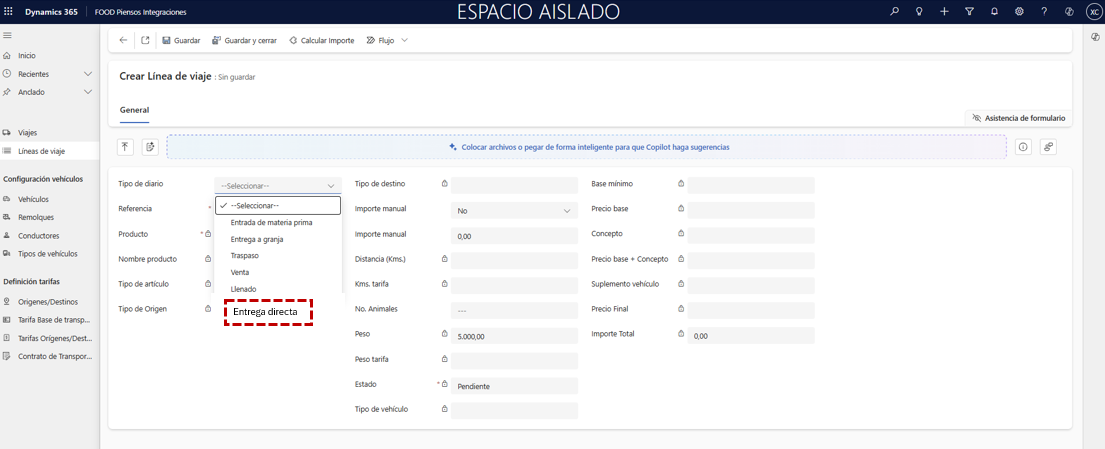Select Entrega directa option
This screenshot has width=1105, height=449.
pyautogui.click(x=266, y=312)
